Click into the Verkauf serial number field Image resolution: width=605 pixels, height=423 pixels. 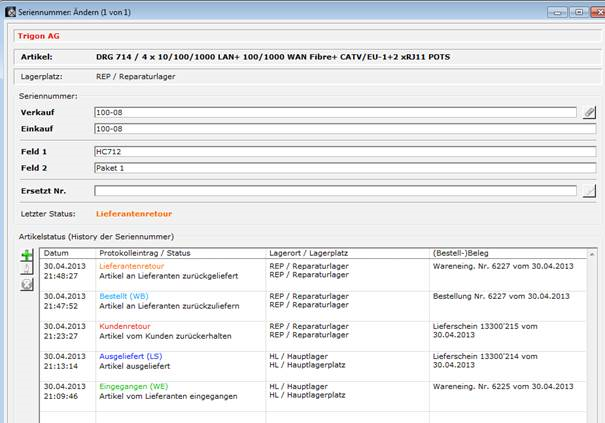coord(334,113)
